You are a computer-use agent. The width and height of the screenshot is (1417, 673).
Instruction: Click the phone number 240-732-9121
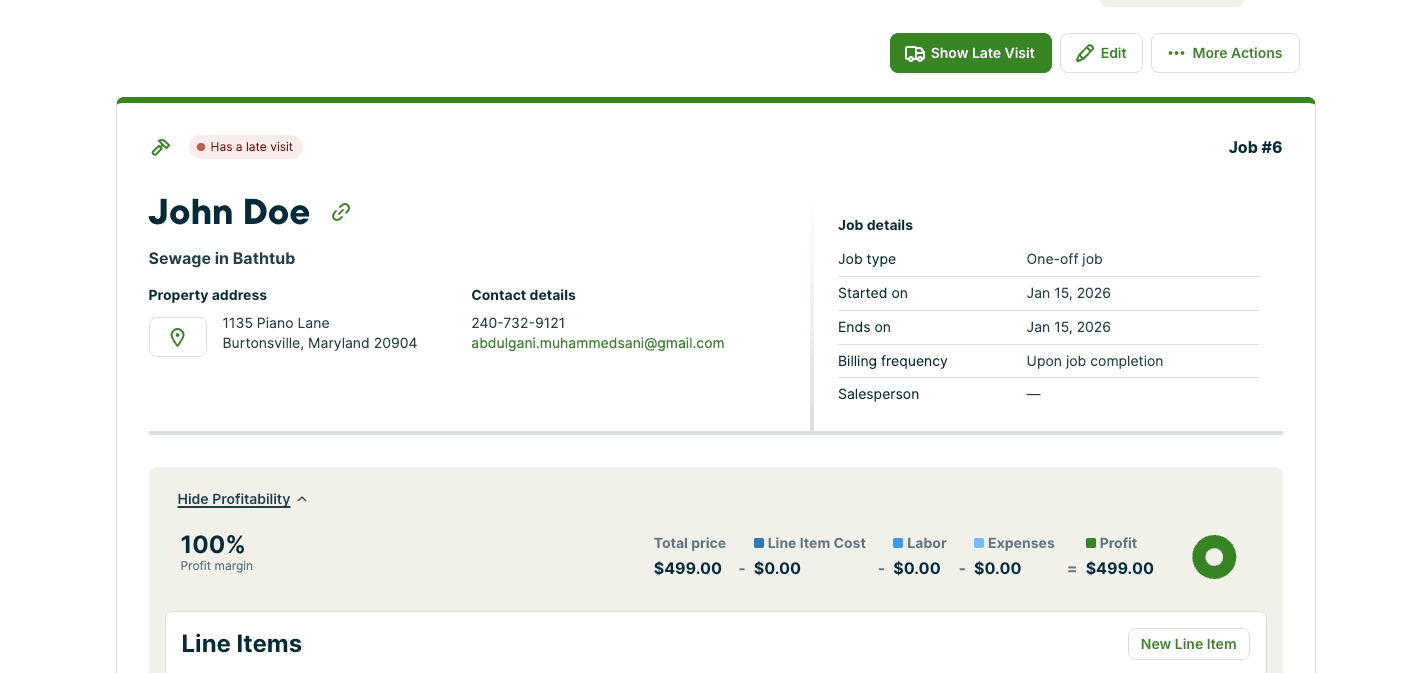click(518, 322)
